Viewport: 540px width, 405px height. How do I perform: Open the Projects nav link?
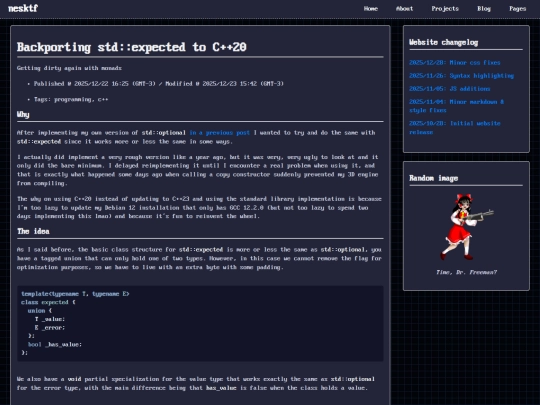[x=445, y=9]
